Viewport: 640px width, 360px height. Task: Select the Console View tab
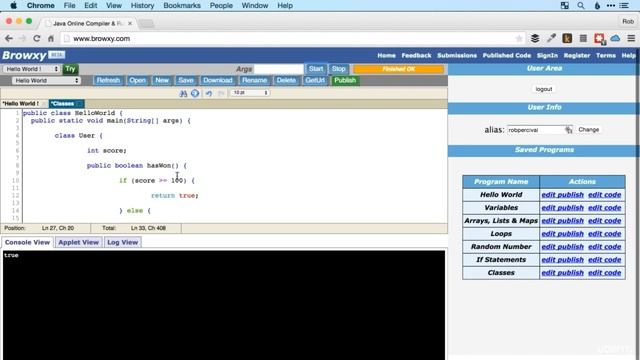(27, 242)
